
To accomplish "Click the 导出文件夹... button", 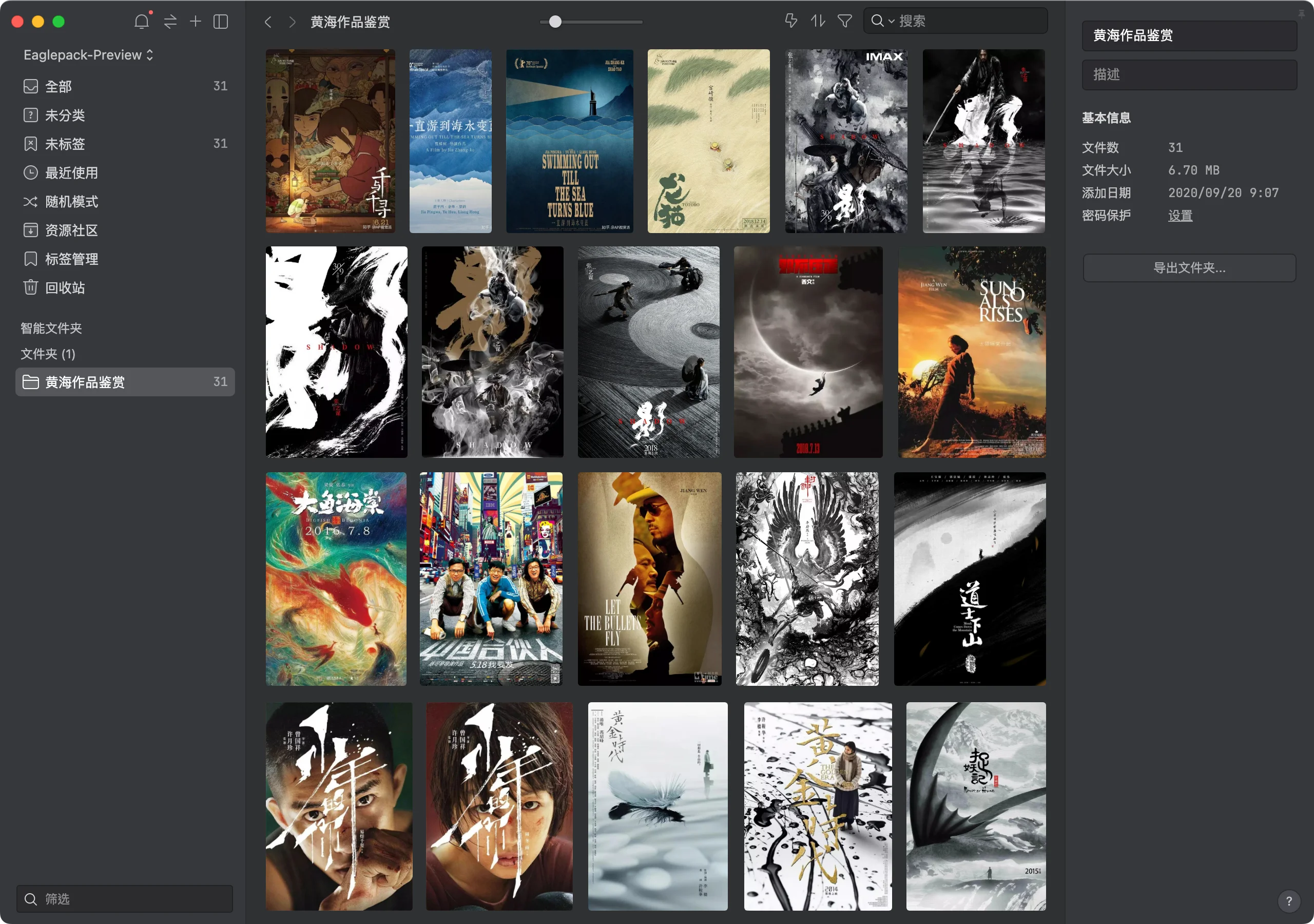I will click(x=1189, y=267).
